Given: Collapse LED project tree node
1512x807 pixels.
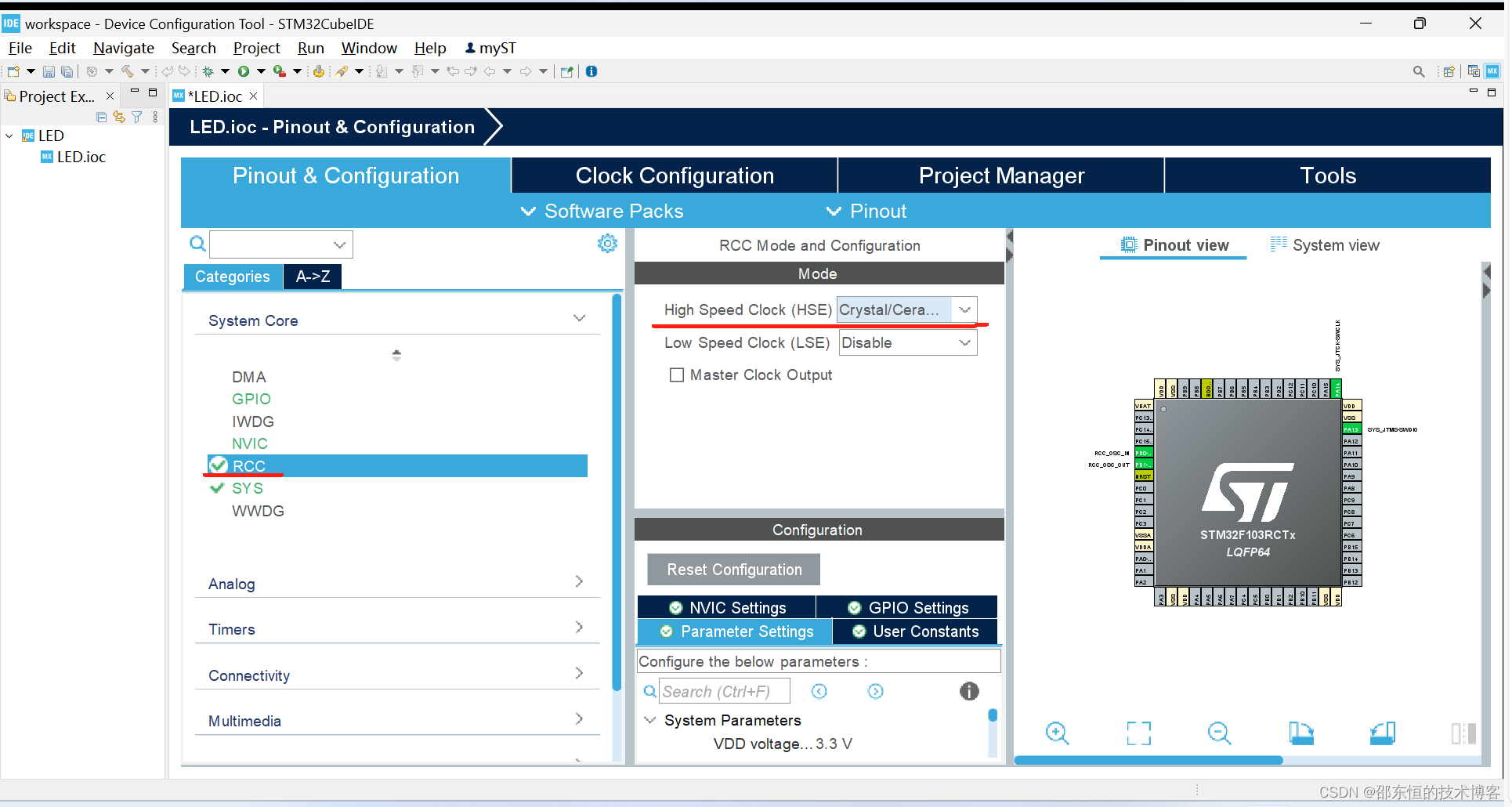Looking at the screenshot, I should (x=9, y=136).
